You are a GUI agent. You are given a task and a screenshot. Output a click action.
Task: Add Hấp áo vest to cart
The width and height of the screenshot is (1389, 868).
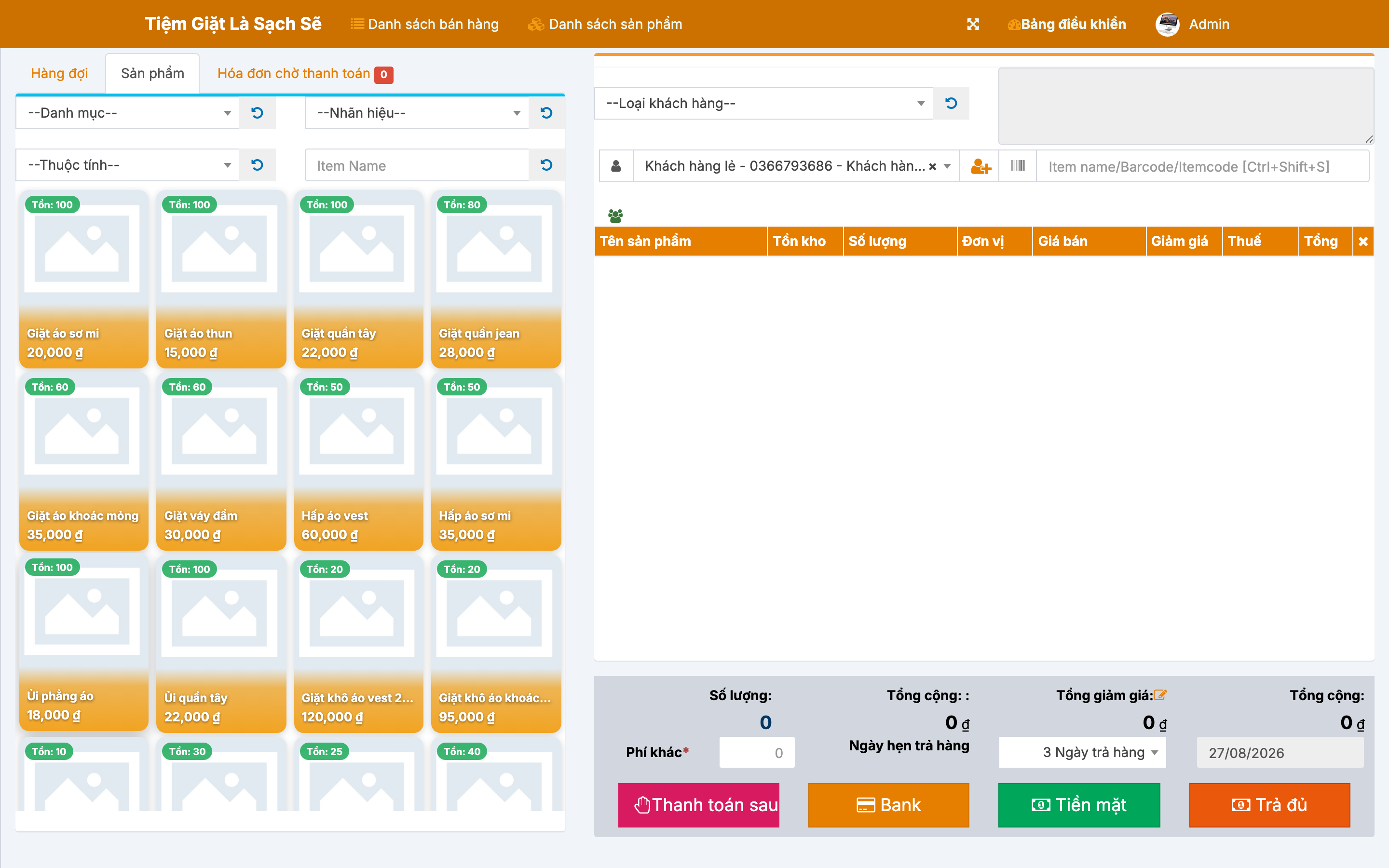[x=359, y=462]
